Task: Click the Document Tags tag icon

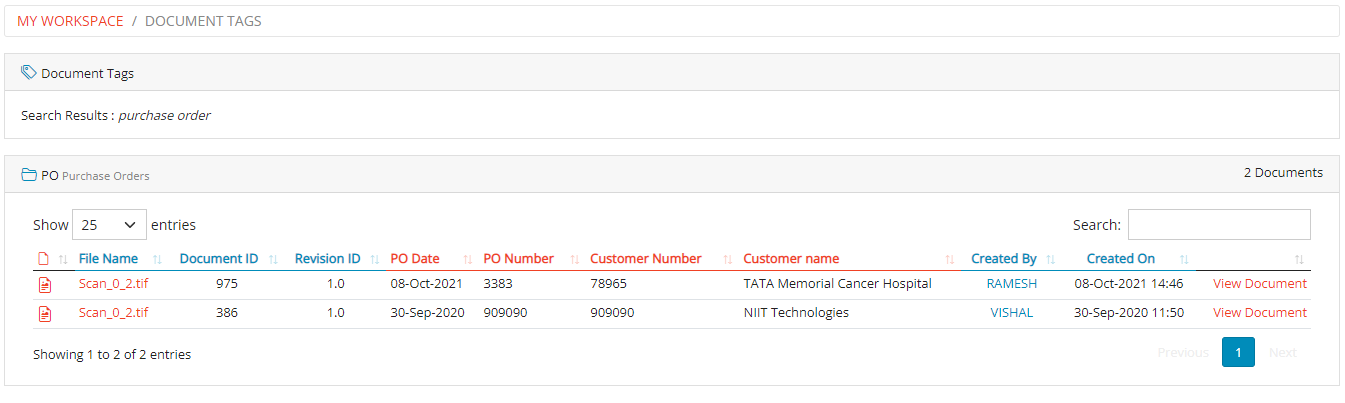Action: tap(29, 73)
